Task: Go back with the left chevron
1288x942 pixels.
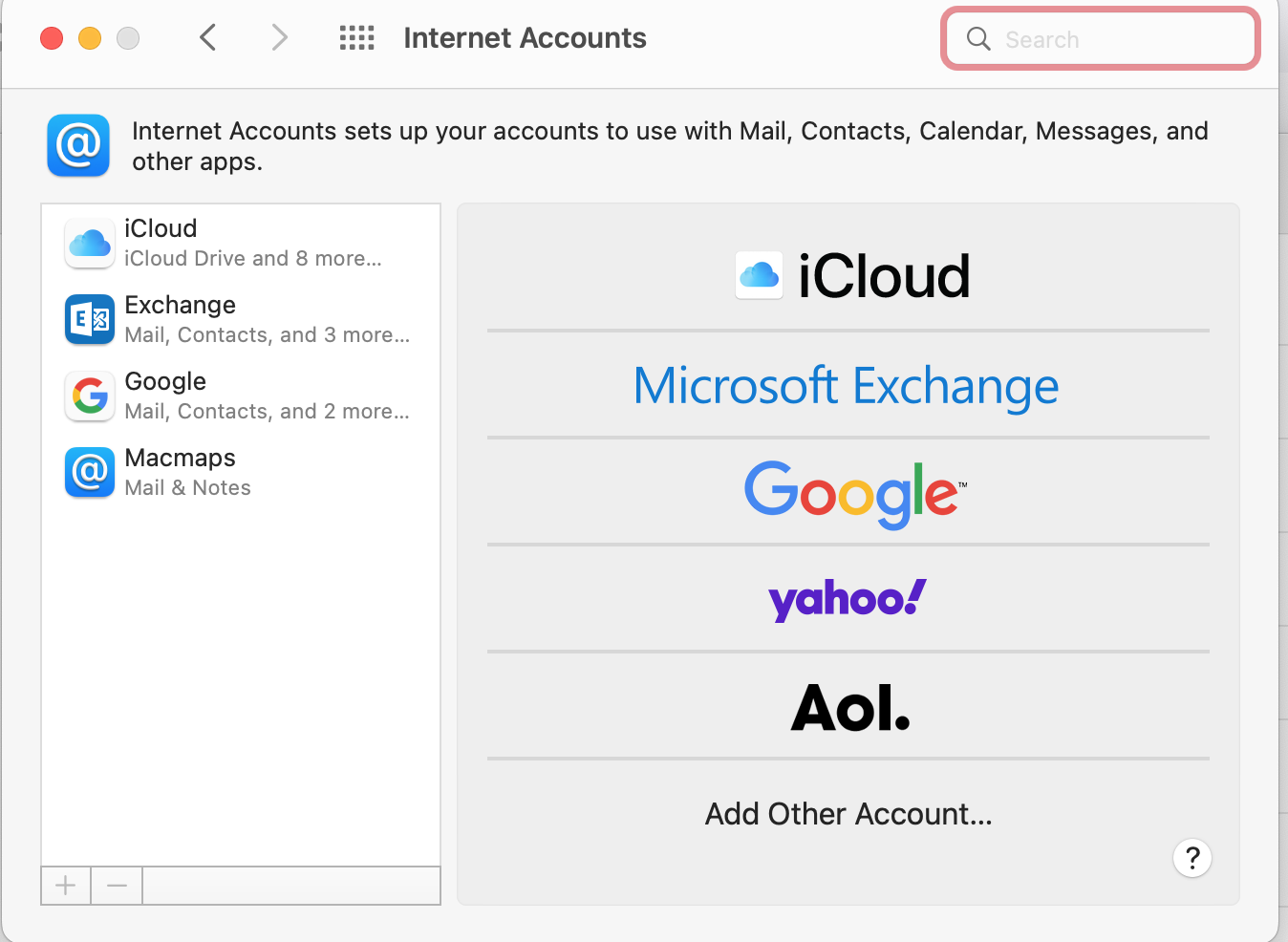Action: [208, 38]
